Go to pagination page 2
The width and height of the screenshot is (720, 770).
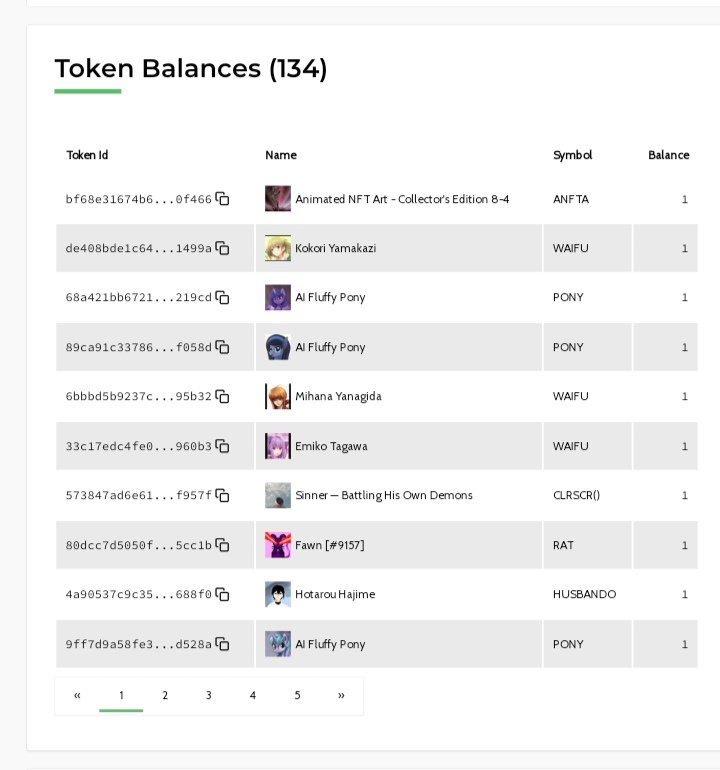[x=165, y=695]
